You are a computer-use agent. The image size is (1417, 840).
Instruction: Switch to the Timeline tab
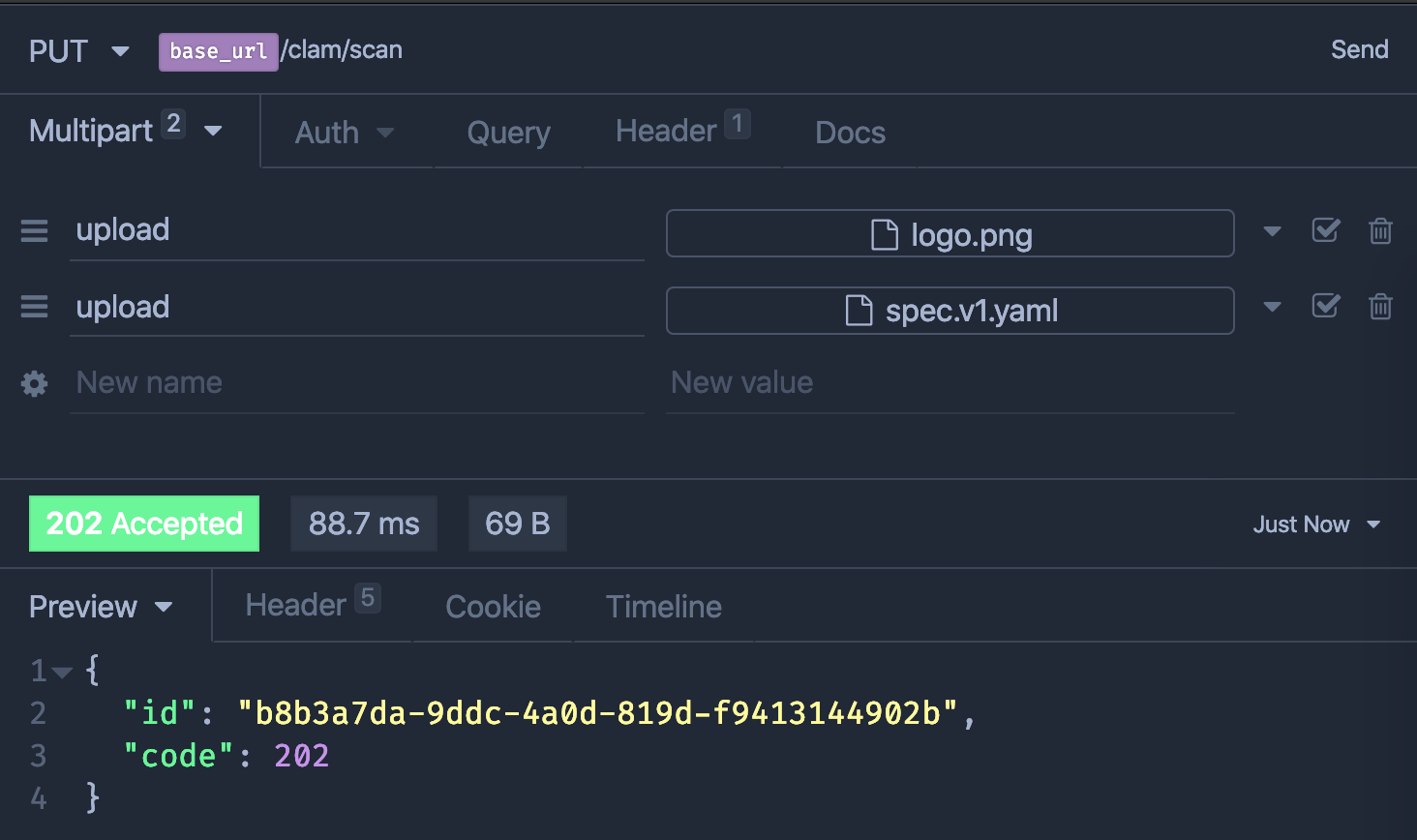pyautogui.click(x=664, y=607)
